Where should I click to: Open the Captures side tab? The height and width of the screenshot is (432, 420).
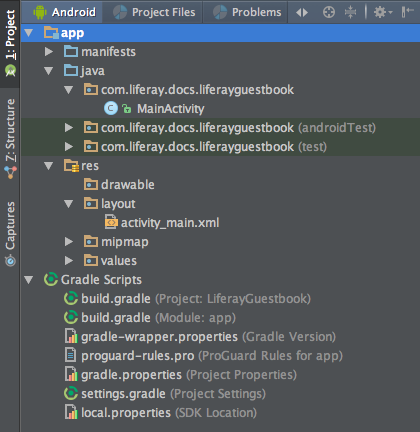click(10, 233)
